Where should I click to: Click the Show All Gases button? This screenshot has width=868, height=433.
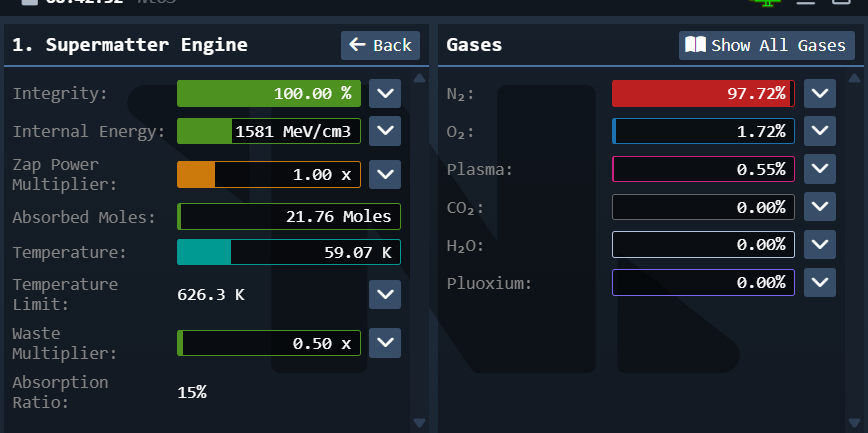tap(767, 45)
